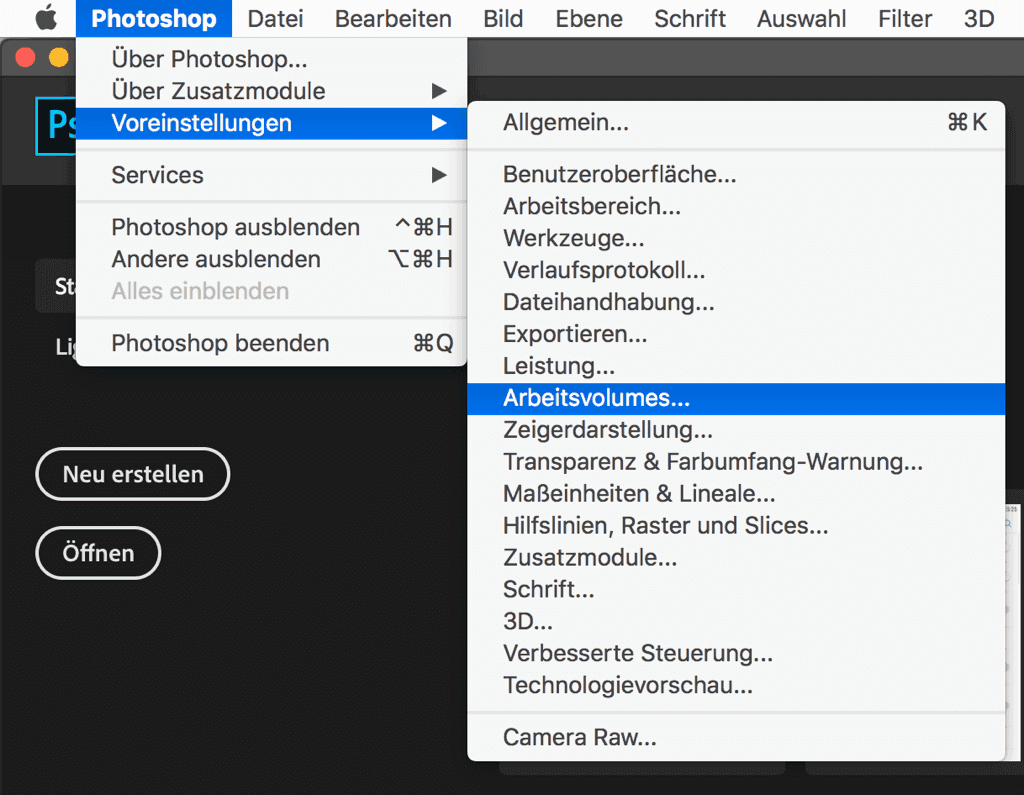Open Verbesserte Steuerung...
Image resolution: width=1024 pixels, height=795 pixels.
click(x=736, y=654)
